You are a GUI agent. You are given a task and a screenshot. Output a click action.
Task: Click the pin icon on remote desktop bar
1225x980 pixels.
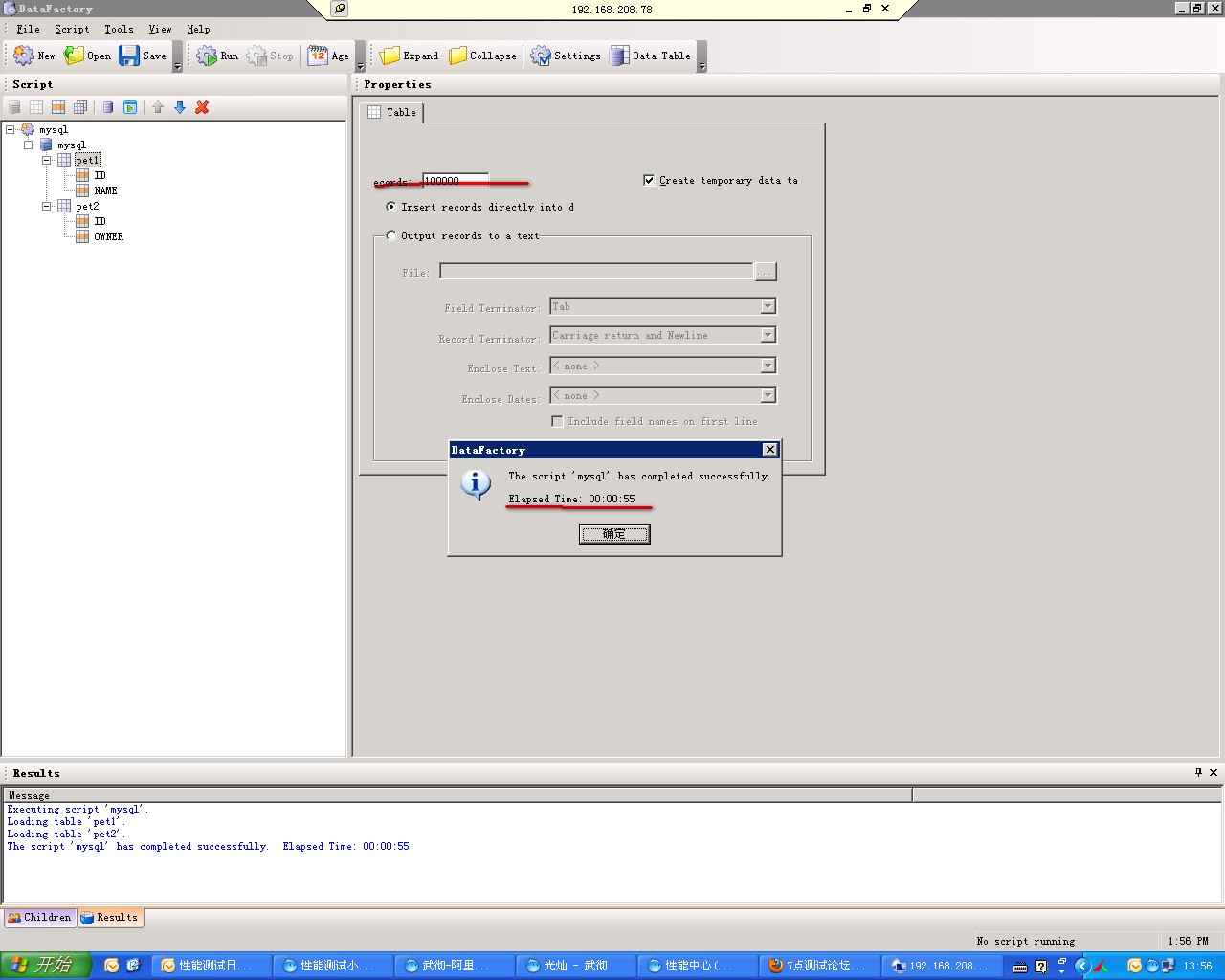pos(339,9)
